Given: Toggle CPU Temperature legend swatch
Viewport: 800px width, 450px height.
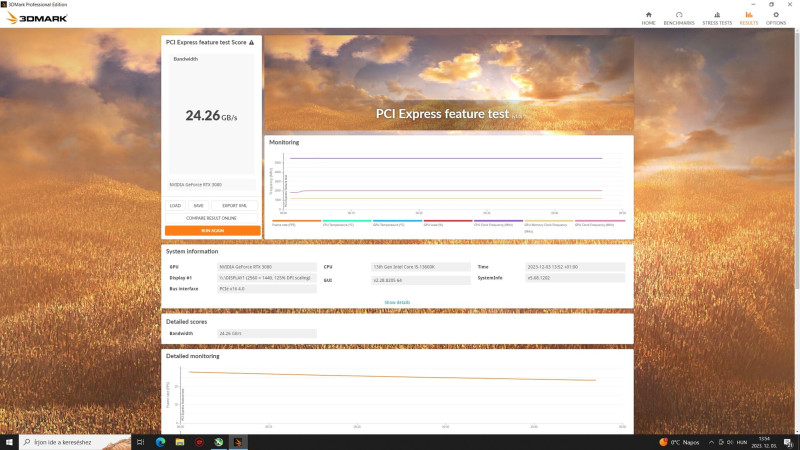Looking at the screenshot, I should coord(347,221).
